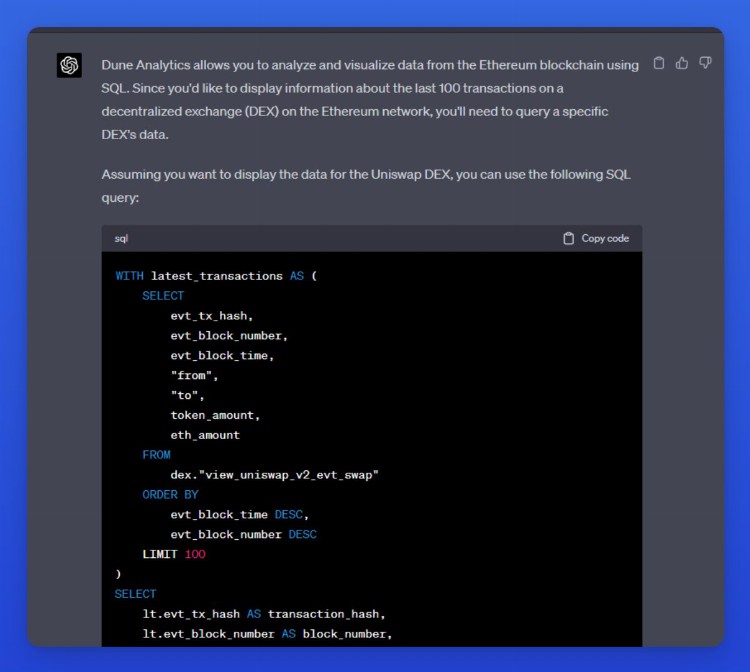
Task: Click evt_tx_hash in the inner column list
Action: click(x=211, y=316)
